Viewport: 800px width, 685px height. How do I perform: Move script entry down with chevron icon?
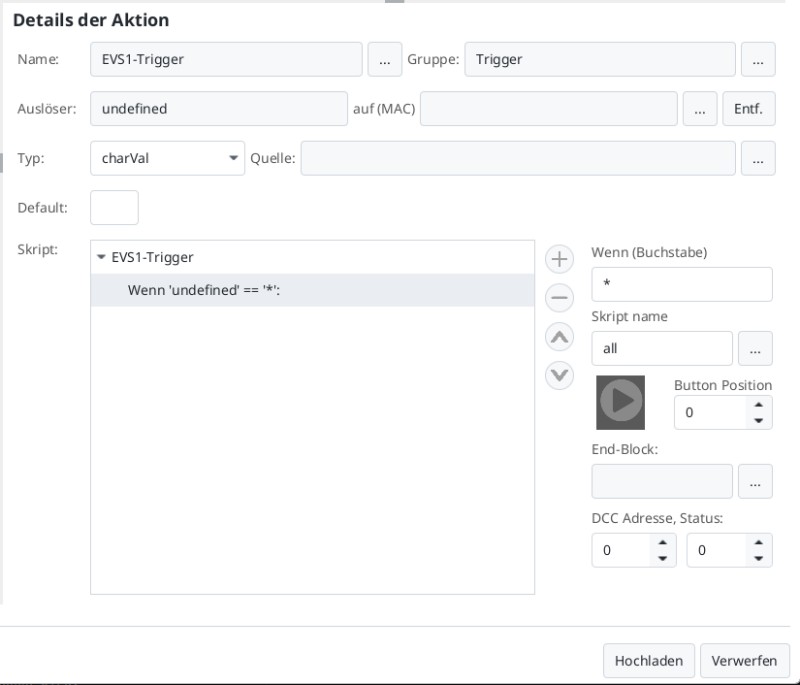pos(559,375)
